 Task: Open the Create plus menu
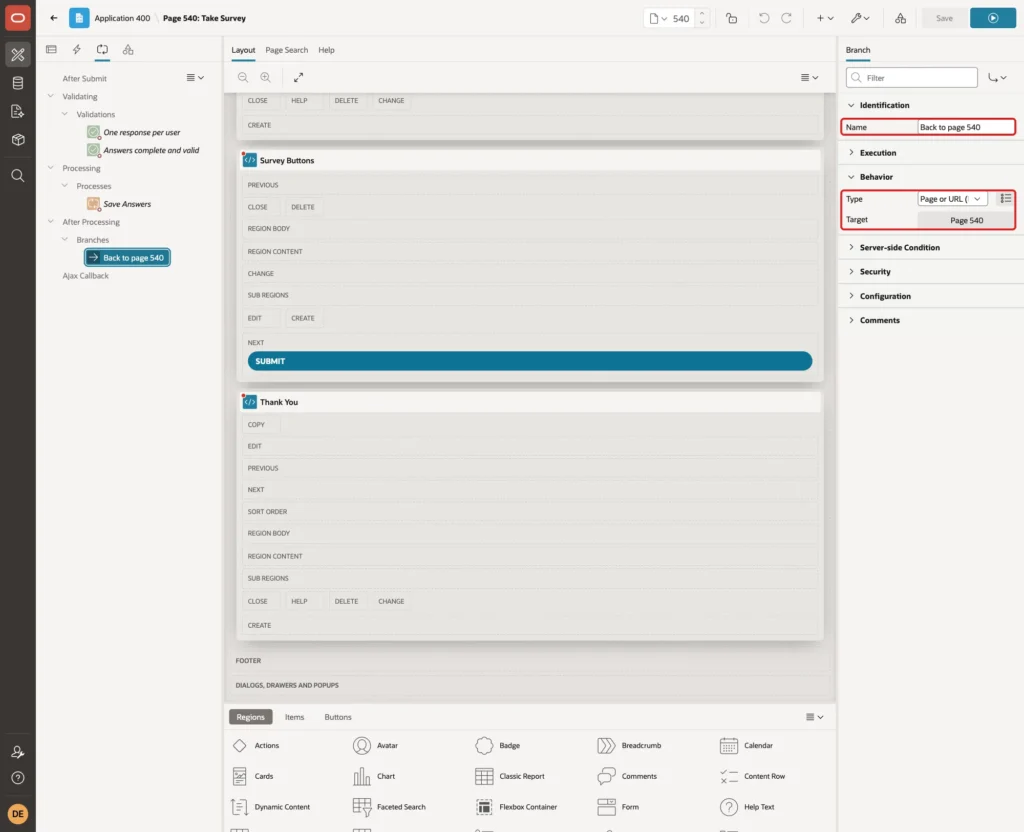point(825,18)
